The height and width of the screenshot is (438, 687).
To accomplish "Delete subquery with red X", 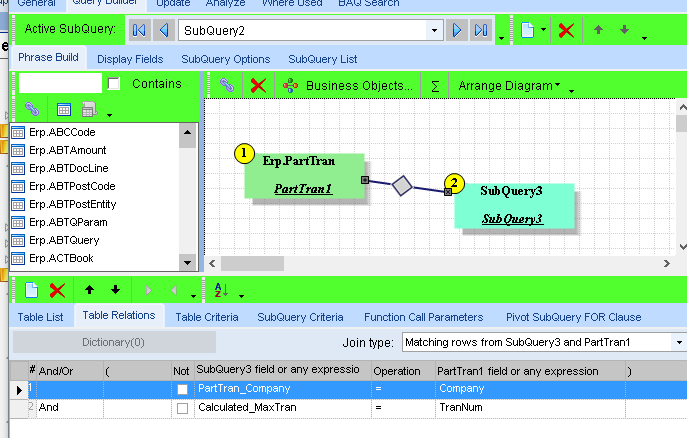I will click(566, 30).
